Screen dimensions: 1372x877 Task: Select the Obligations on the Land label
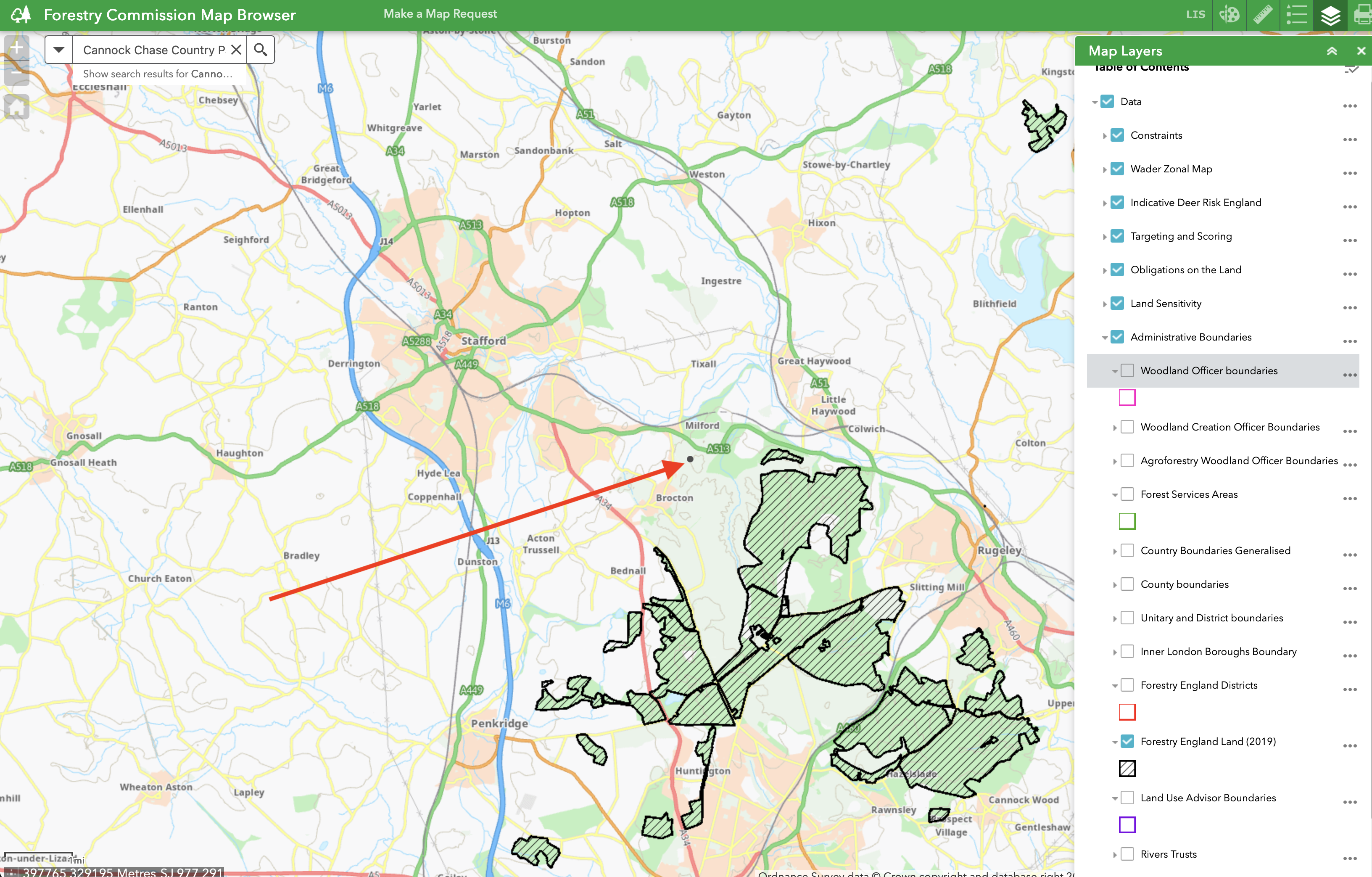(1186, 269)
